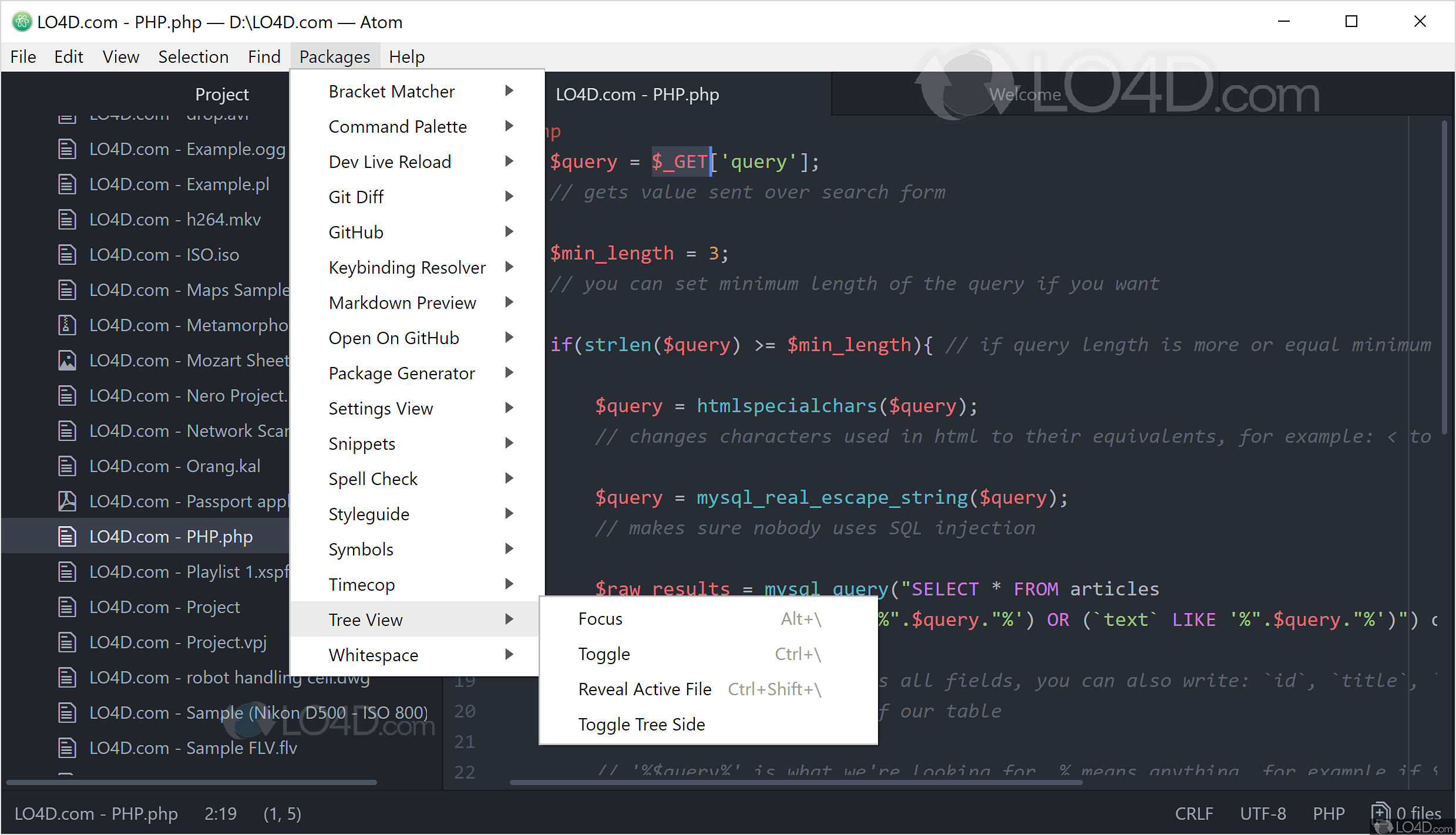Expand the Markdown Preview submenu arrow
This screenshot has width=1456, height=835.
pyautogui.click(x=509, y=302)
